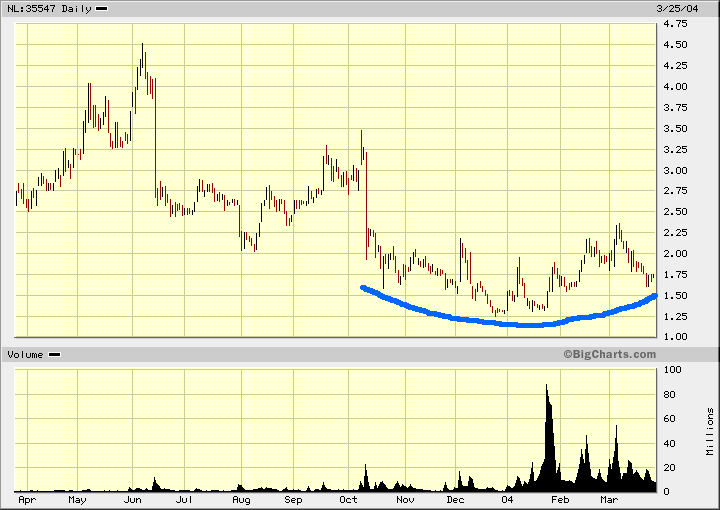
Task: Click the legend marker beside NL:35547 Daily
Action: (101, 9)
